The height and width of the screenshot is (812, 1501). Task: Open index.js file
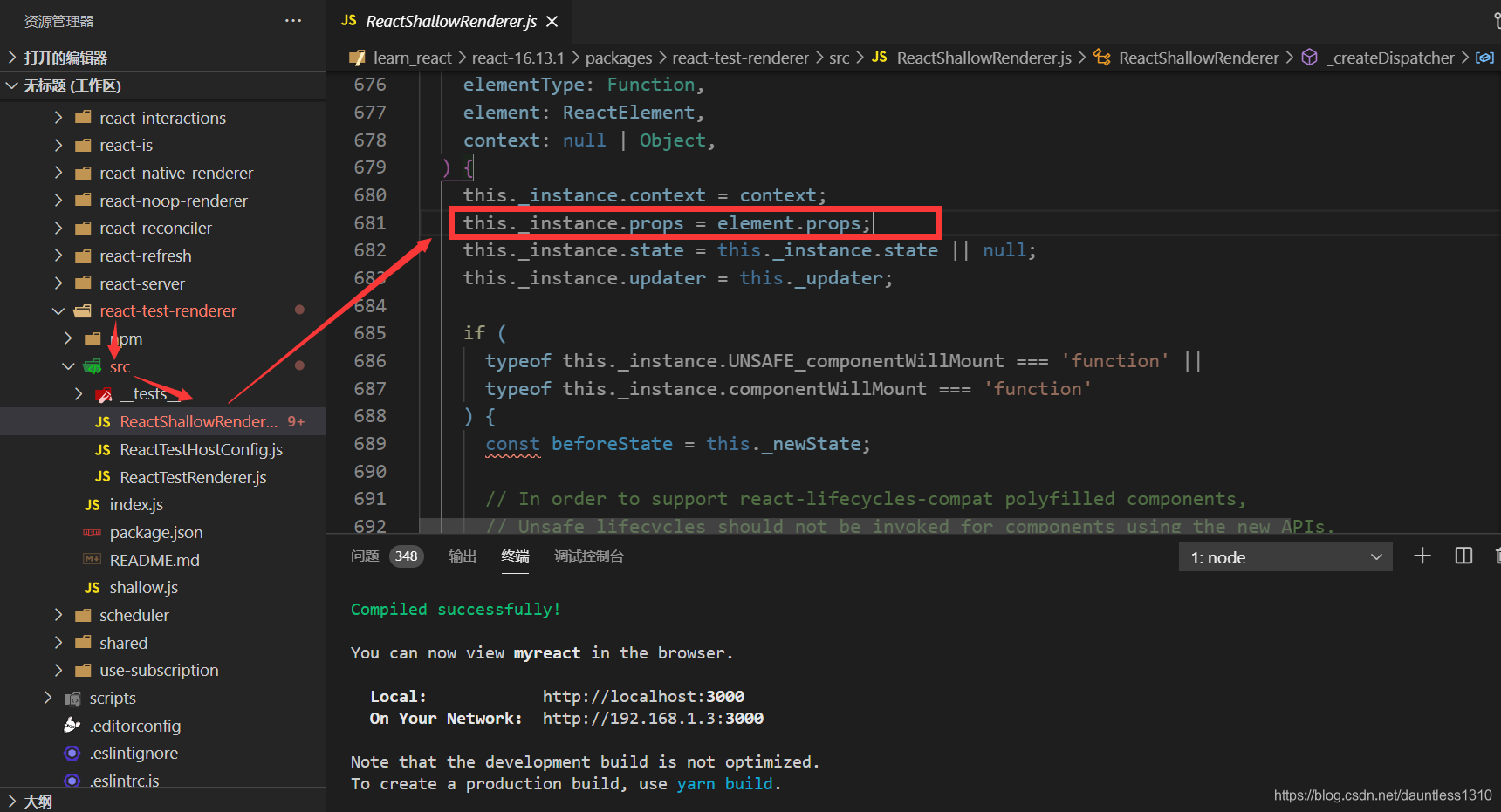163,504
